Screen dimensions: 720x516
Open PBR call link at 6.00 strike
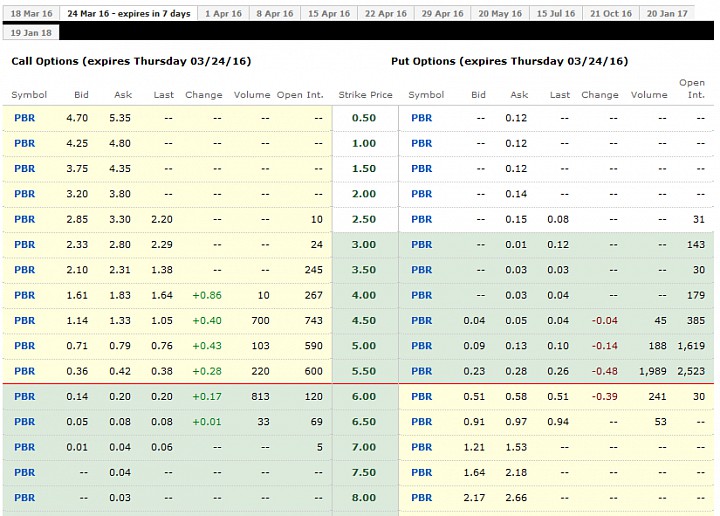click(24, 396)
